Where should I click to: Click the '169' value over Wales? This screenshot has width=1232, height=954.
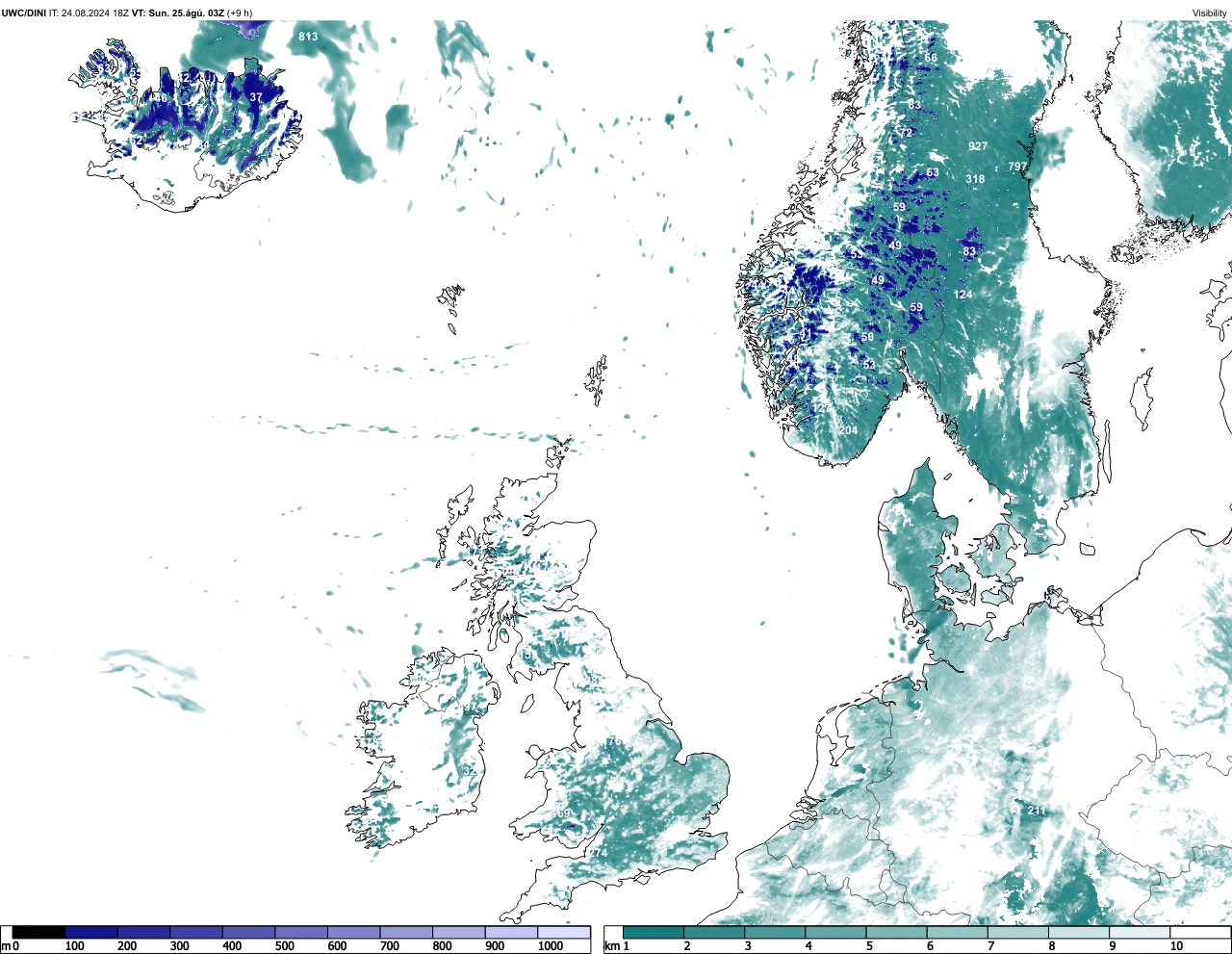tap(561, 814)
